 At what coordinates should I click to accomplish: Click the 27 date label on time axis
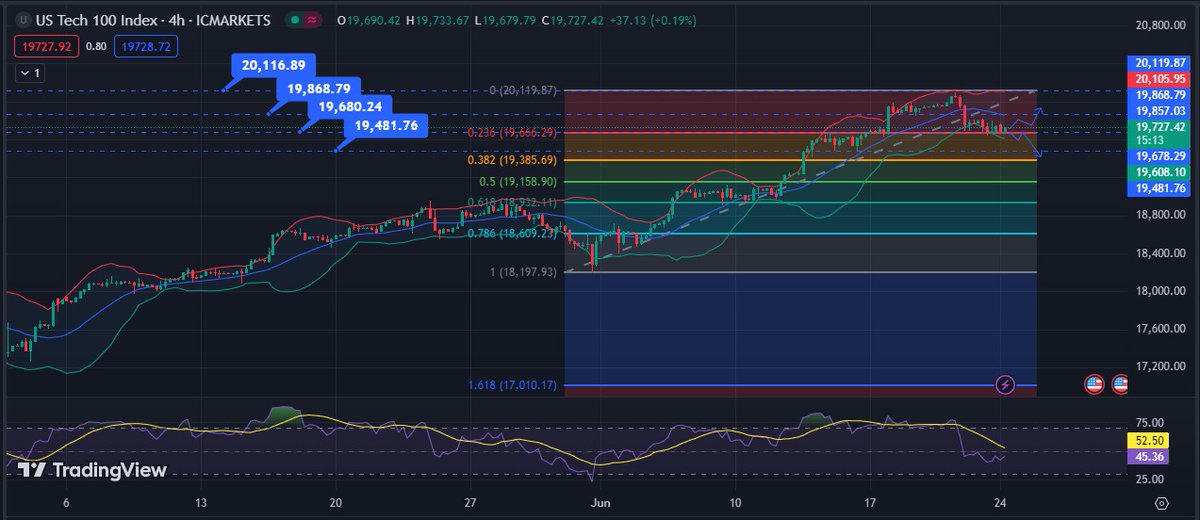(471, 503)
